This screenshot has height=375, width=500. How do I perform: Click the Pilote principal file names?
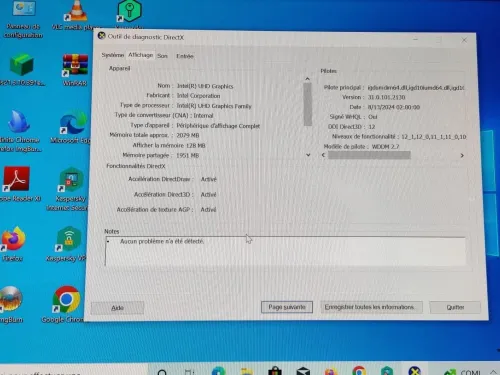point(416,88)
